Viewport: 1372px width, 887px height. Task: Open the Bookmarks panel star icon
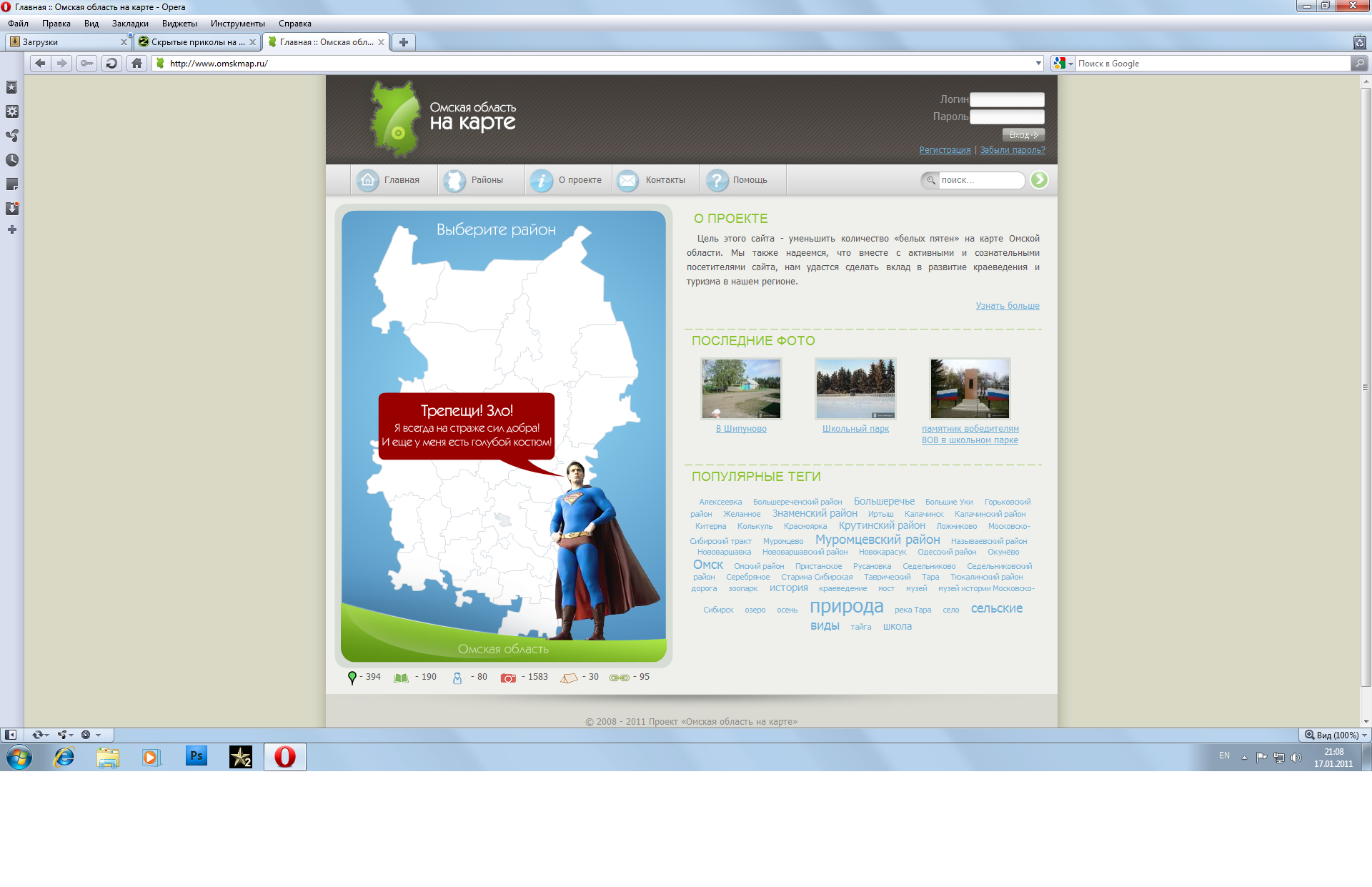[11, 87]
